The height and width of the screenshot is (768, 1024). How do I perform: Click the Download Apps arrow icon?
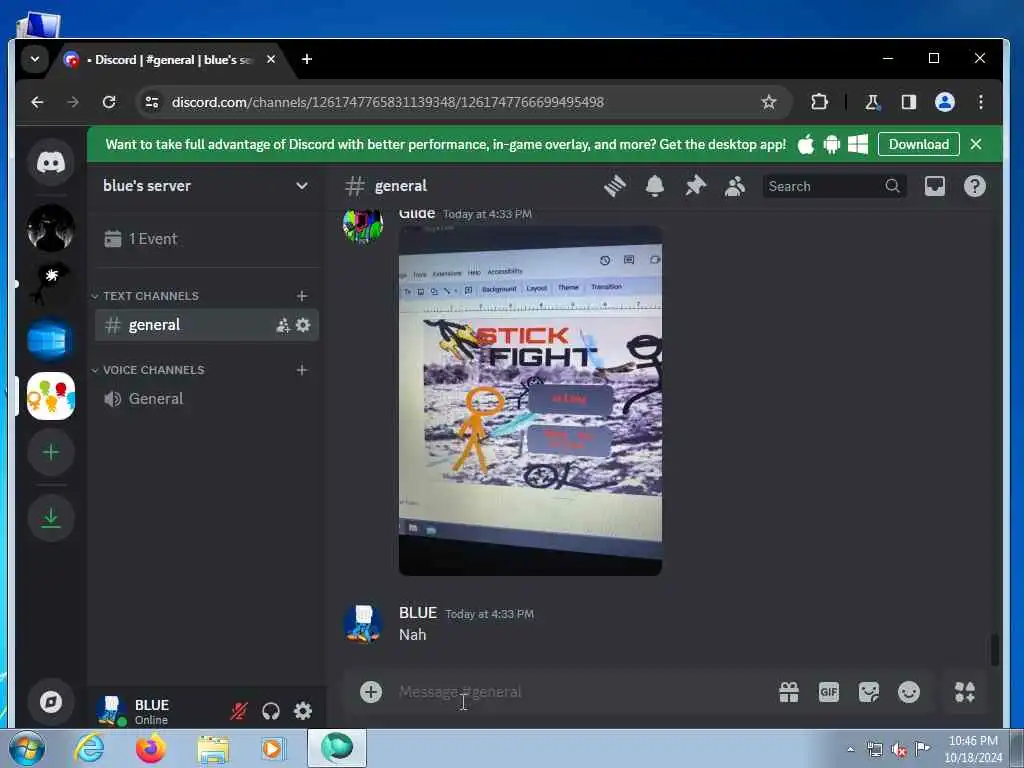[x=51, y=519]
